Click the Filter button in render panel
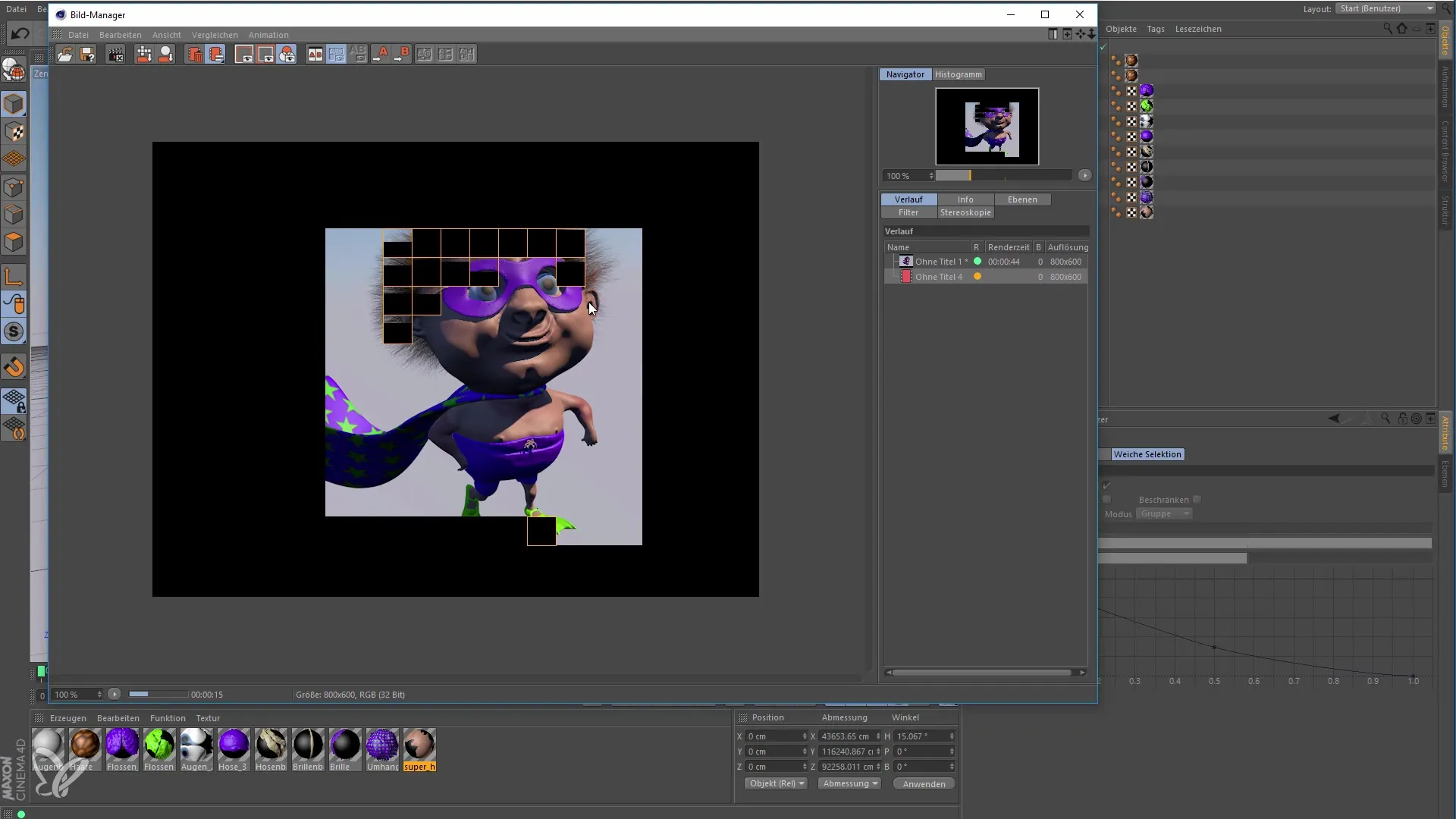Screen dimensions: 1456x819 (x=908, y=212)
